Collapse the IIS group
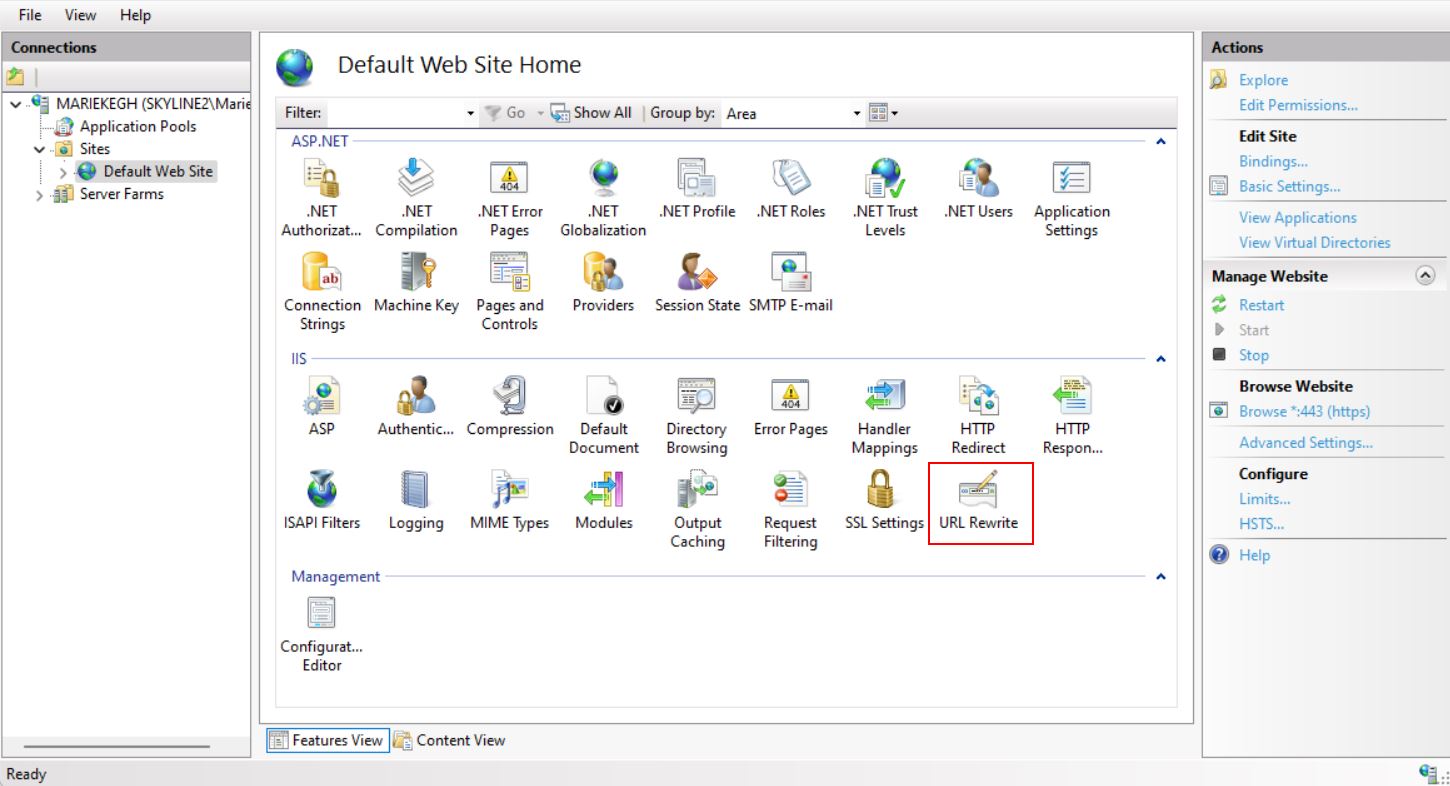 pyautogui.click(x=1160, y=359)
